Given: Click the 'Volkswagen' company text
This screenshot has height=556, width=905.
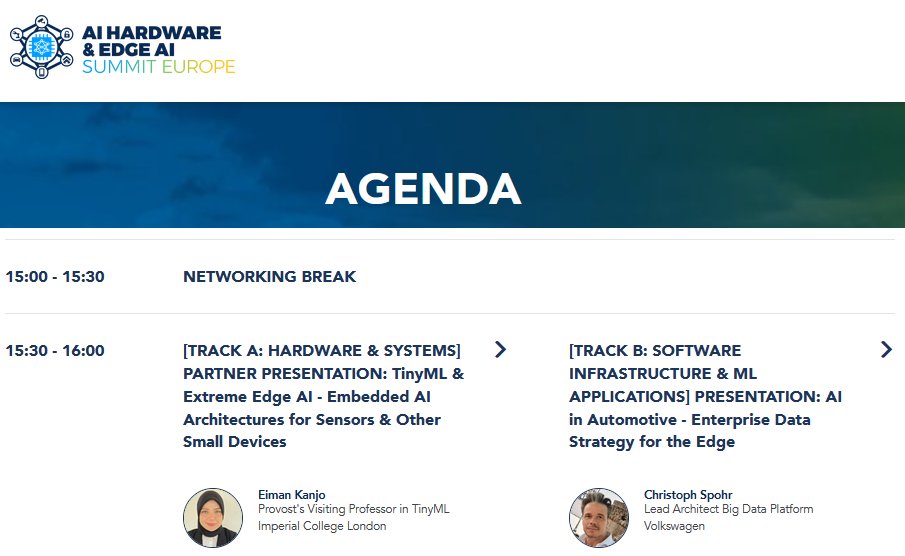Looking at the screenshot, I should coord(674,526).
